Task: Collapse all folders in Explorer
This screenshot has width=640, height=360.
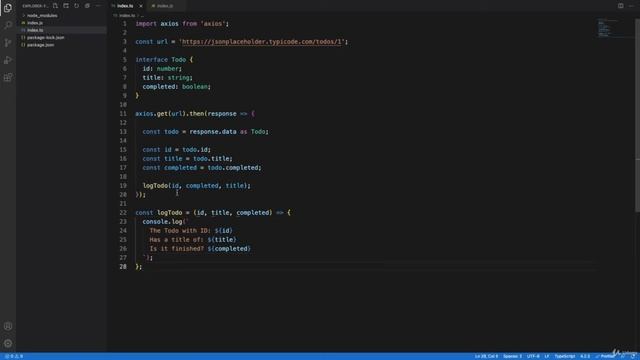Action: 87,6
